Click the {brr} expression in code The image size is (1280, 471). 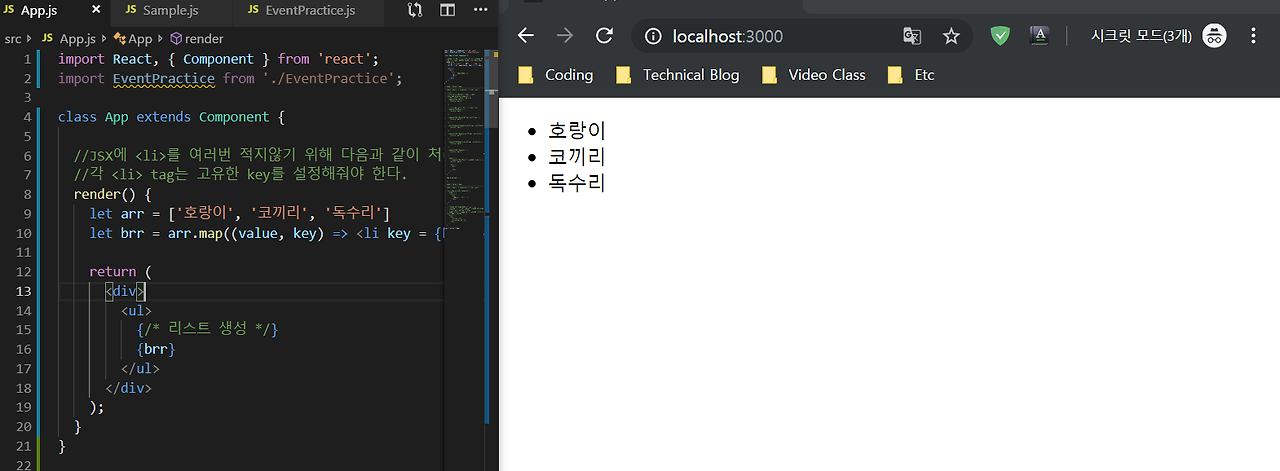tap(156, 349)
